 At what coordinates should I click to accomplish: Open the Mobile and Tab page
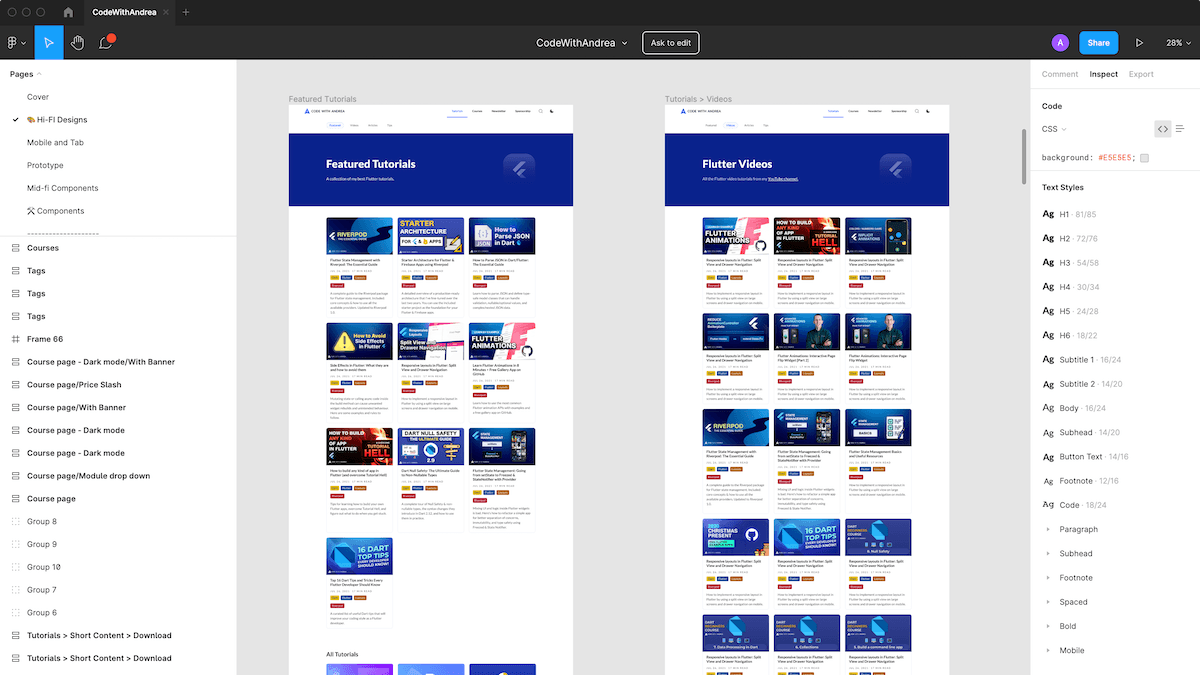pyautogui.click(x=55, y=143)
